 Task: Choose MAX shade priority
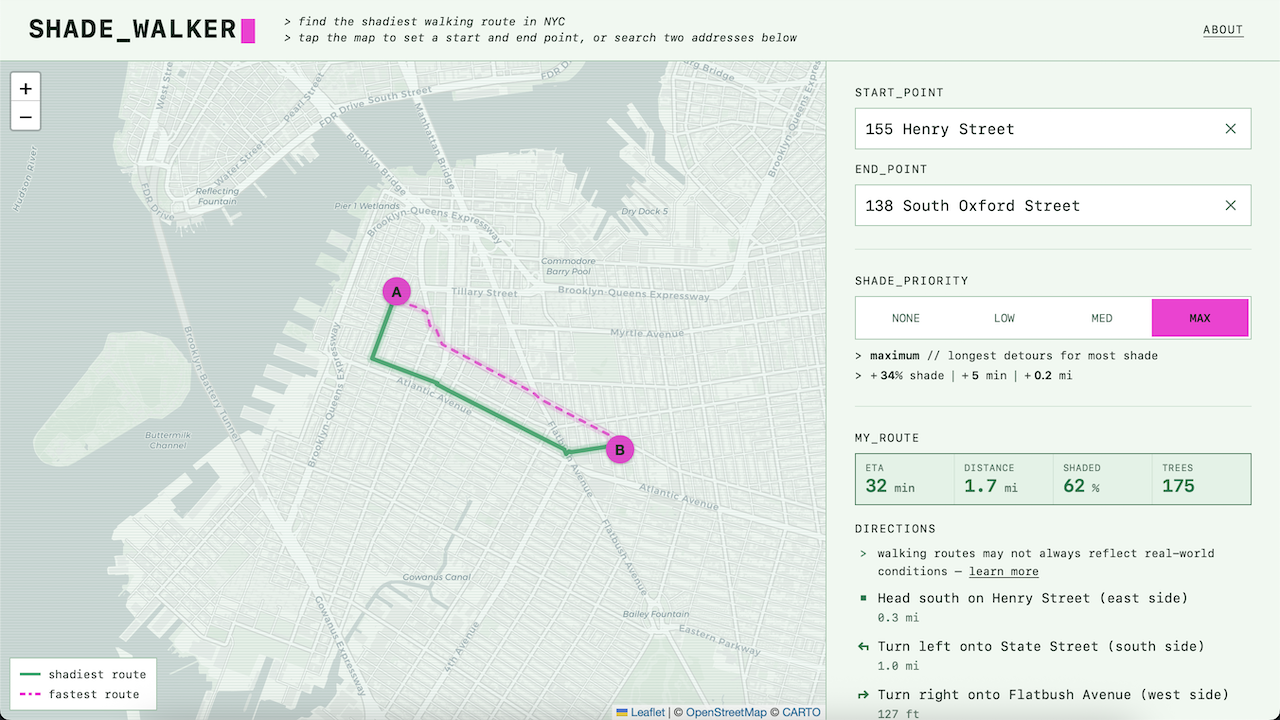point(1200,318)
